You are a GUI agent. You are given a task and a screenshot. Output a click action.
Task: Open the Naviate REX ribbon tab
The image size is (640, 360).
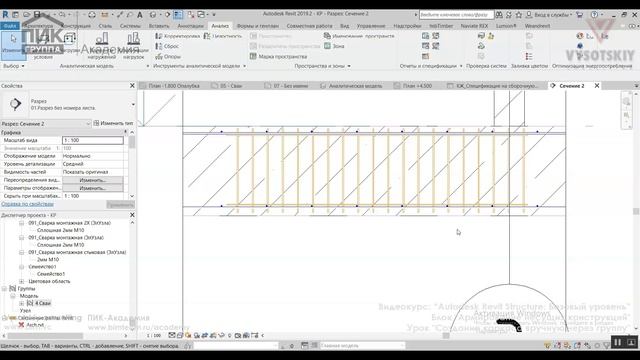pyautogui.click(x=474, y=26)
